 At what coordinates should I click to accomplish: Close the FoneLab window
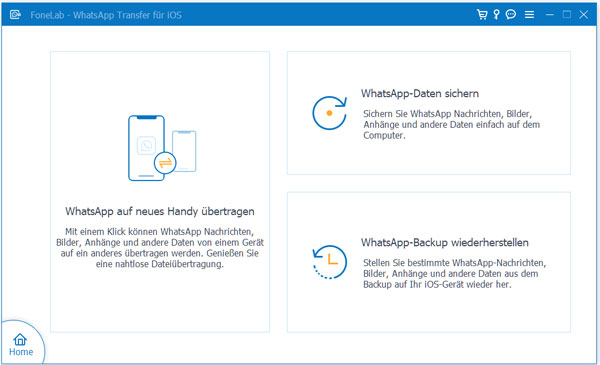[584, 15]
